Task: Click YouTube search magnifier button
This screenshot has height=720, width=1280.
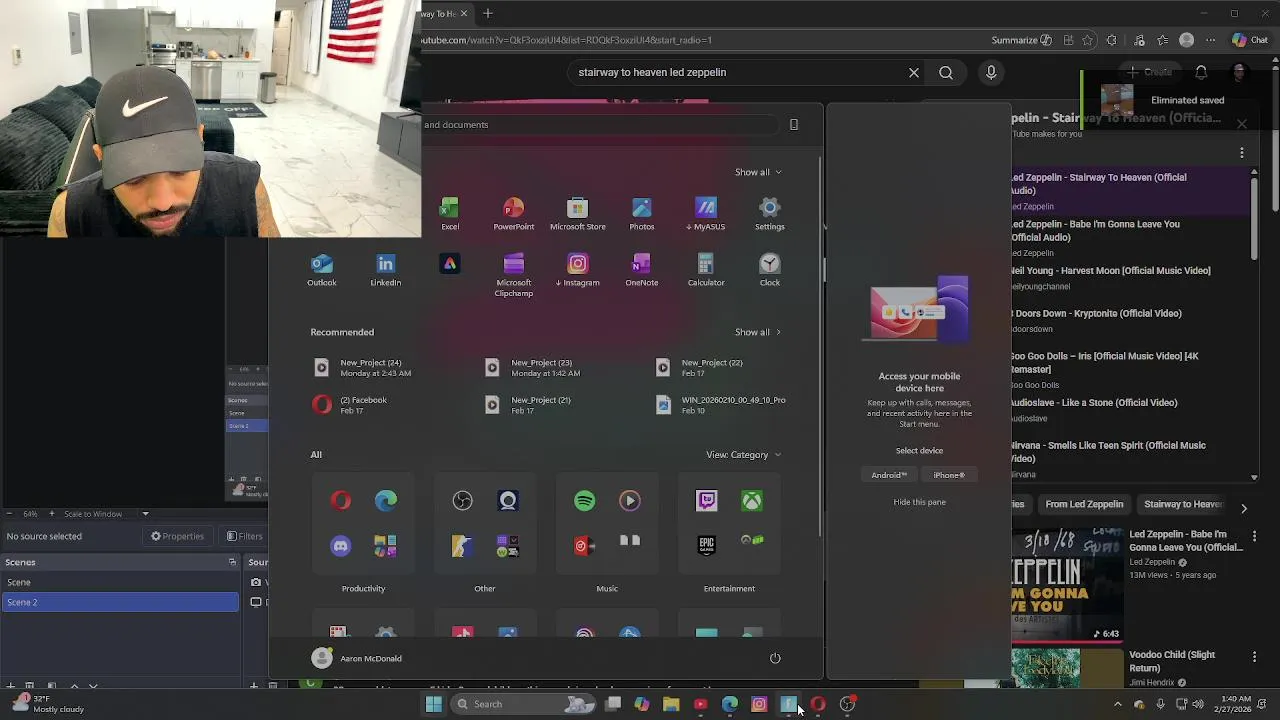Action: pyautogui.click(x=946, y=72)
